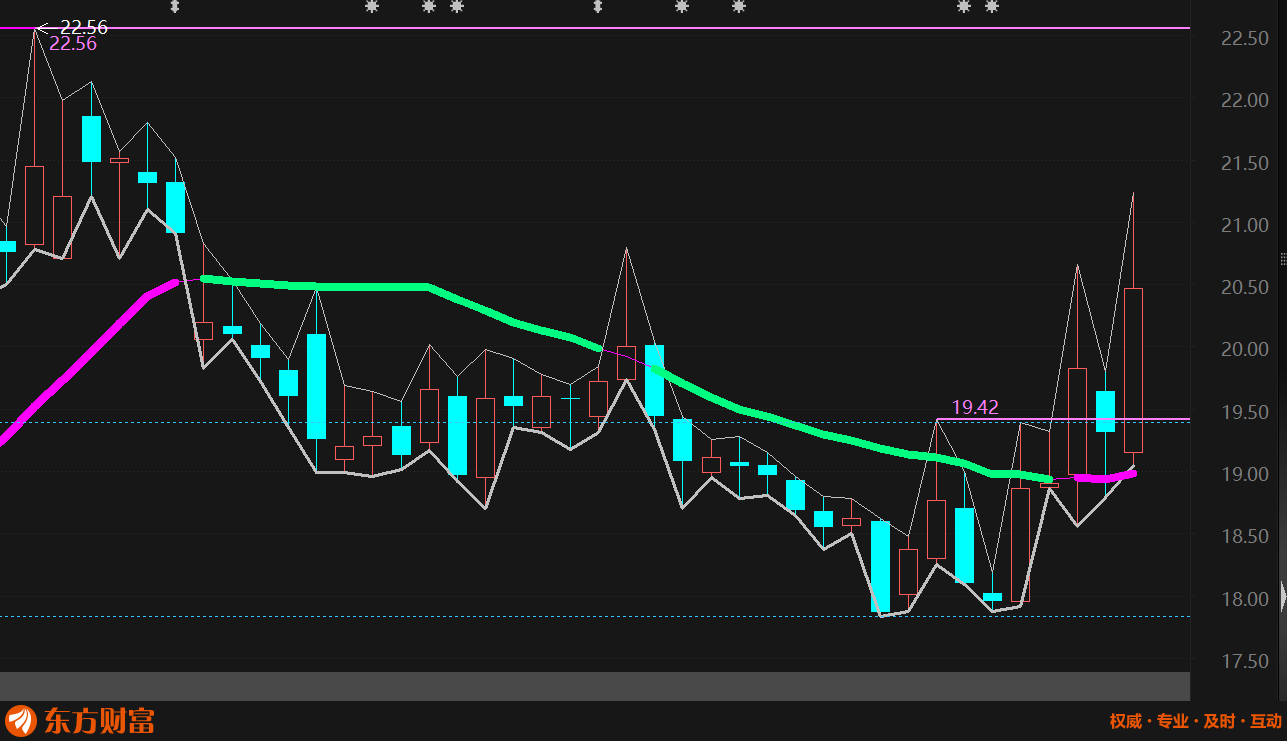The width and height of the screenshot is (1287, 741).
Task: Click the 22.00 price axis label
Action: point(1246,100)
